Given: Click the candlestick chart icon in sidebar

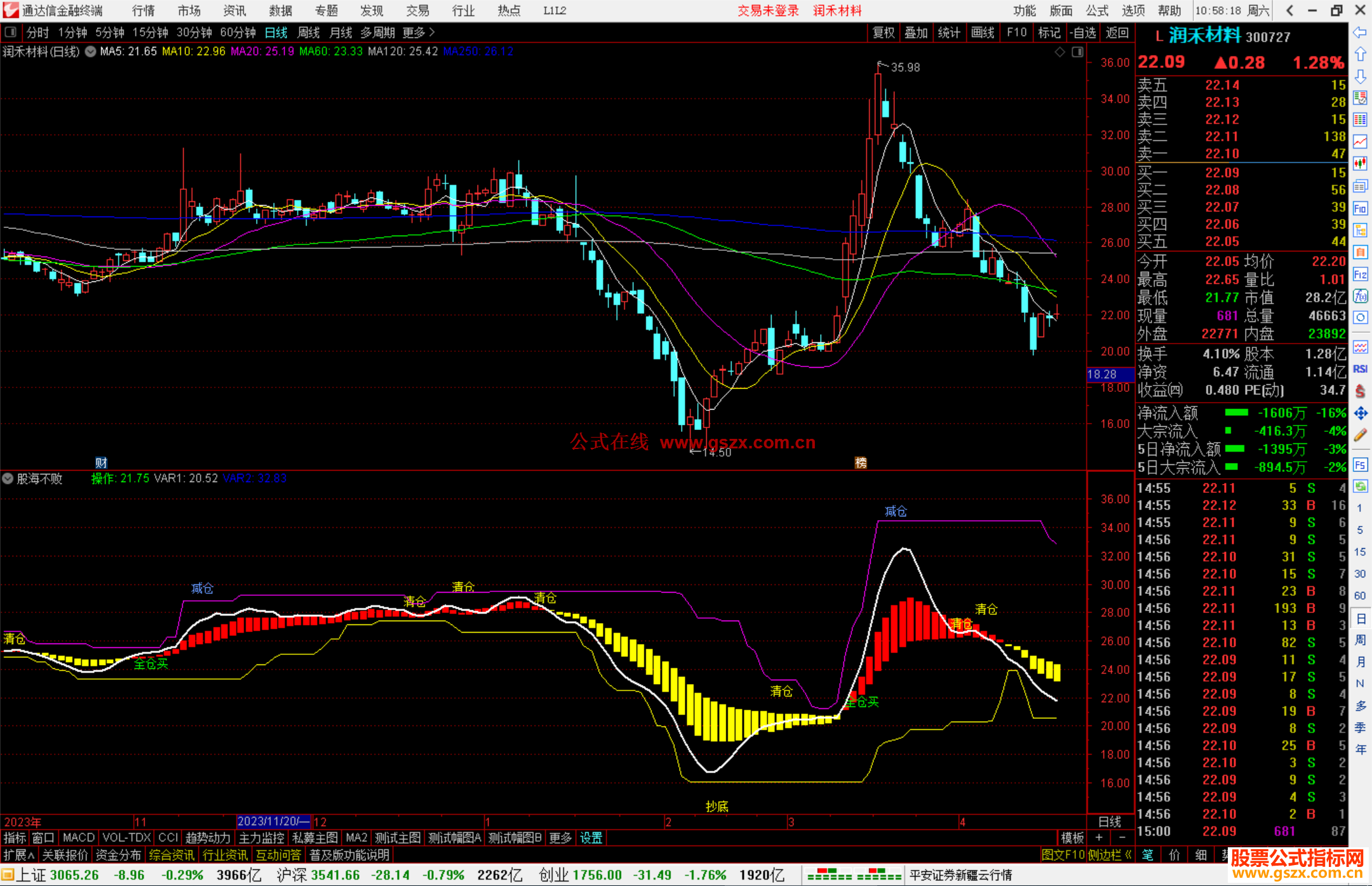Looking at the screenshot, I should coord(1360,164).
